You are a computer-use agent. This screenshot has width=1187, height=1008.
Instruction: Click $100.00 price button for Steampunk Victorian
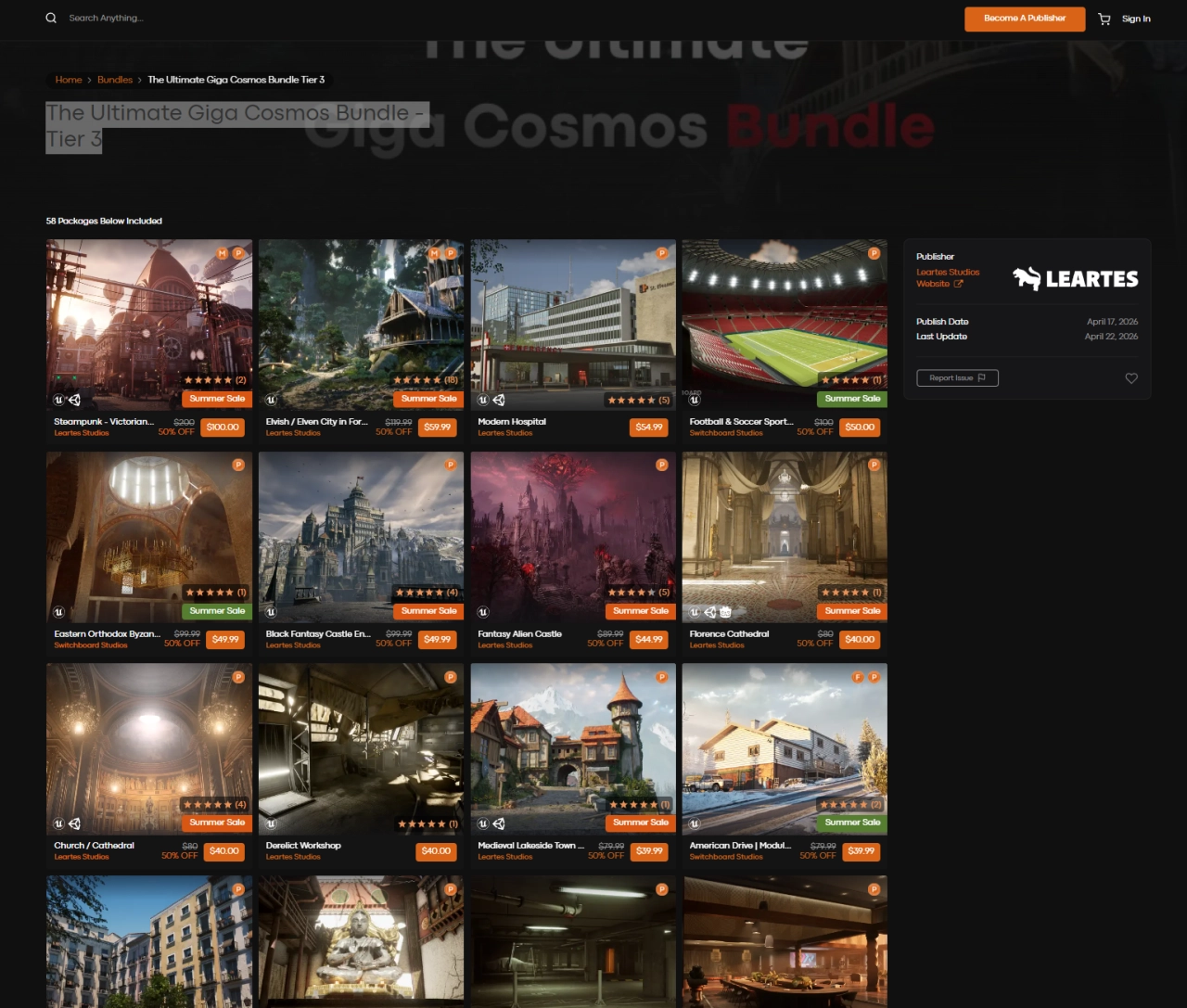coord(223,427)
